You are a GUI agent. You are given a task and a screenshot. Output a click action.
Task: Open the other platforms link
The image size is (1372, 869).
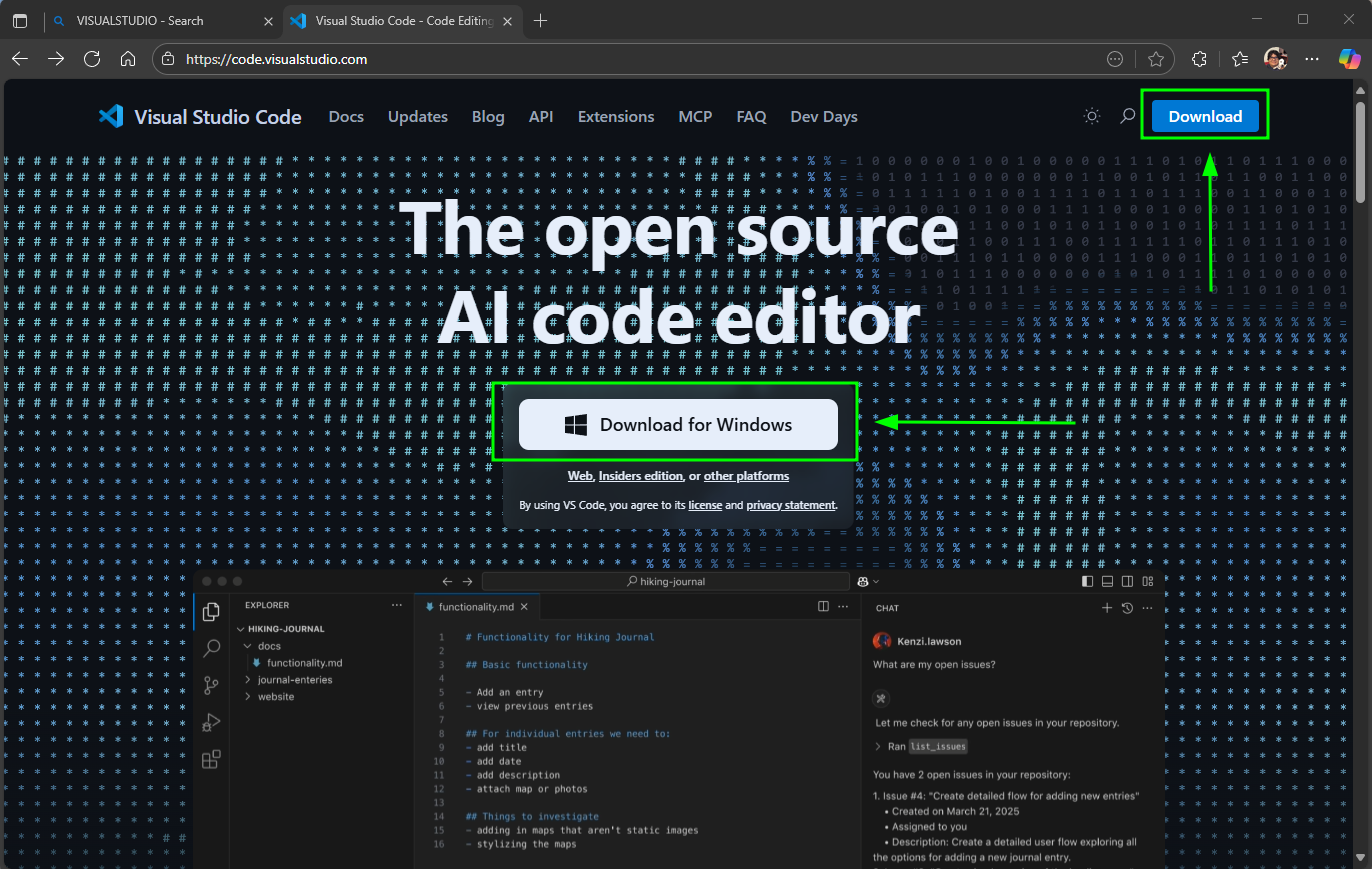click(746, 476)
